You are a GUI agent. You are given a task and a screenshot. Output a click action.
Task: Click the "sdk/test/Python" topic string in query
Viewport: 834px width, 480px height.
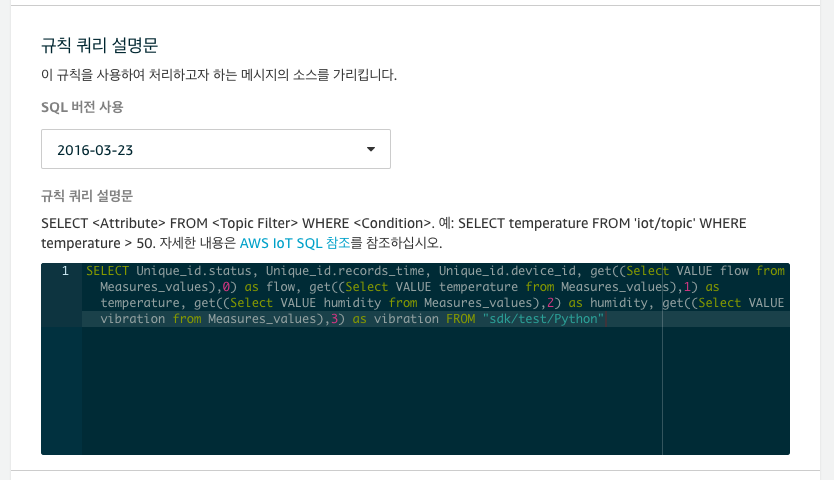click(x=543, y=319)
